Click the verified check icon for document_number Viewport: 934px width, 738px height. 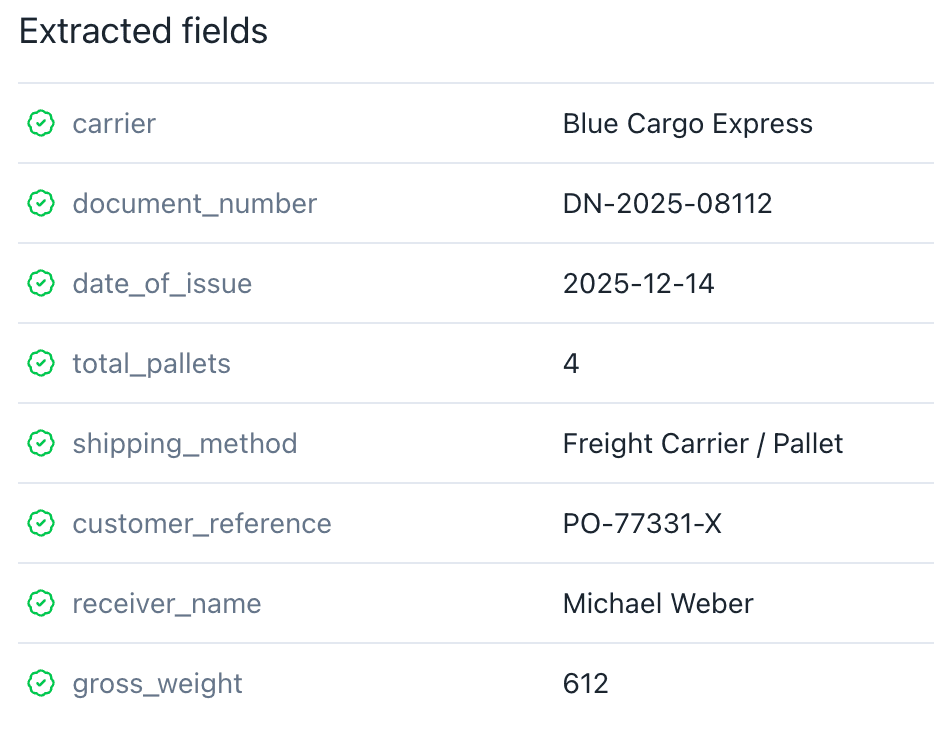tap(41, 203)
